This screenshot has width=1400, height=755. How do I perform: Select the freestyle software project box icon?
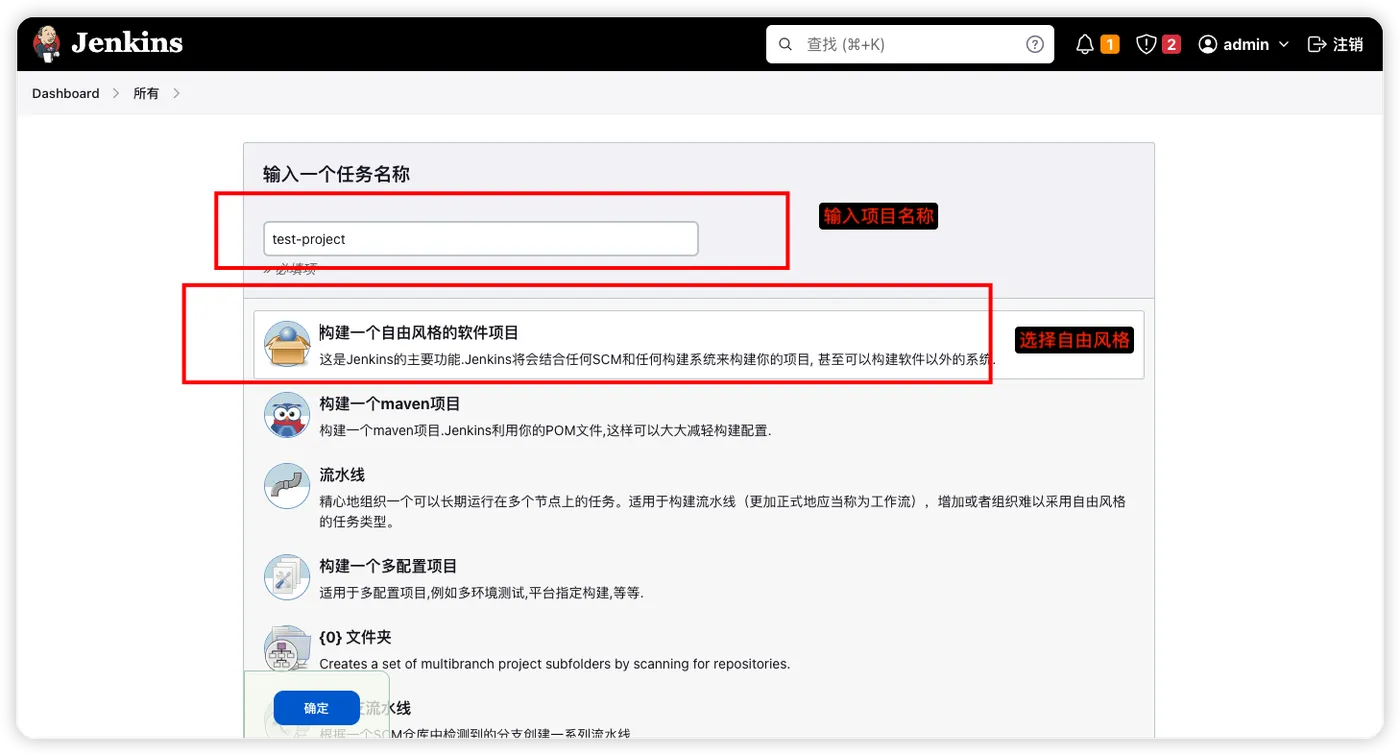(x=287, y=344)
